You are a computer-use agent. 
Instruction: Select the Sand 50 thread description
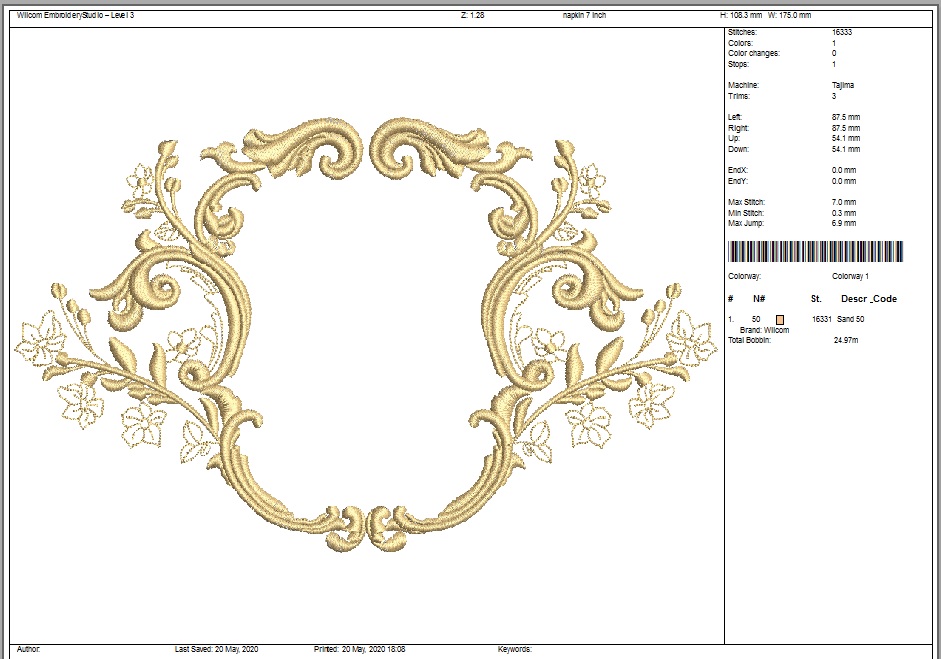pos(853,319)
